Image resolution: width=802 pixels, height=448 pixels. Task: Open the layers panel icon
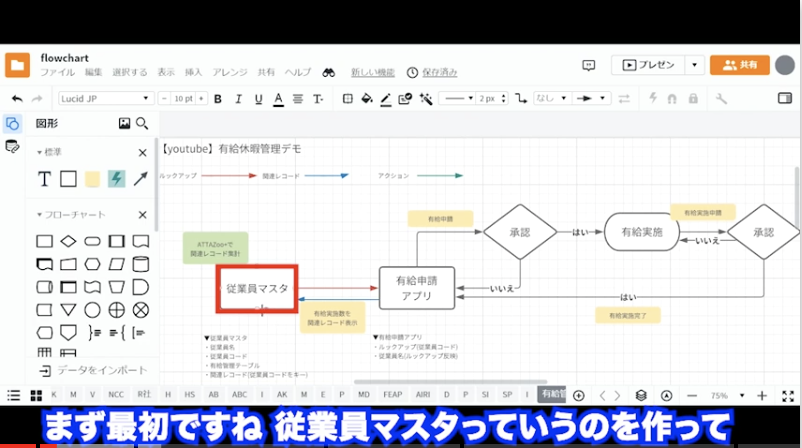coord(641,395)
